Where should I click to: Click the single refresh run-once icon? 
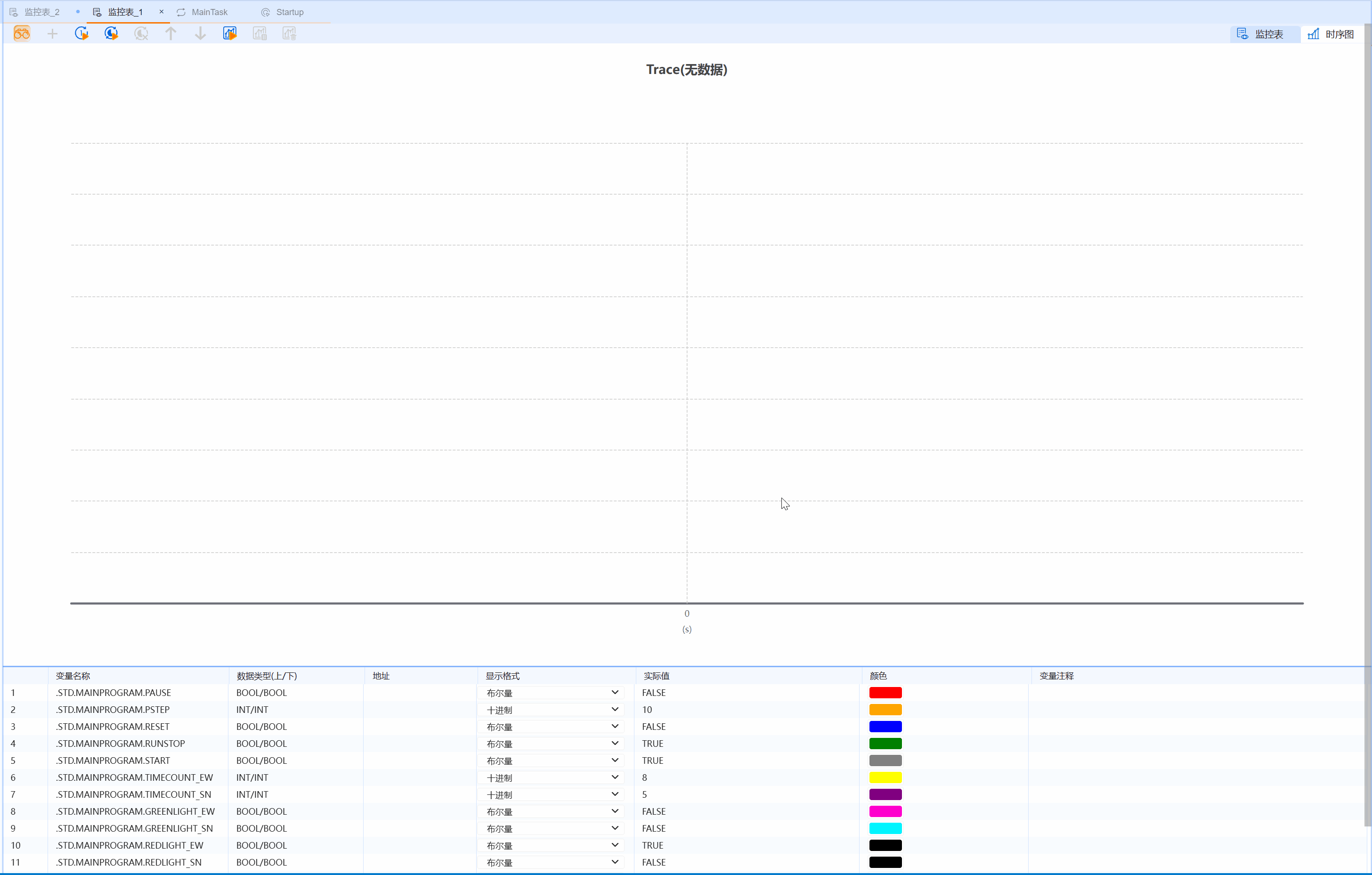[81, 33]
